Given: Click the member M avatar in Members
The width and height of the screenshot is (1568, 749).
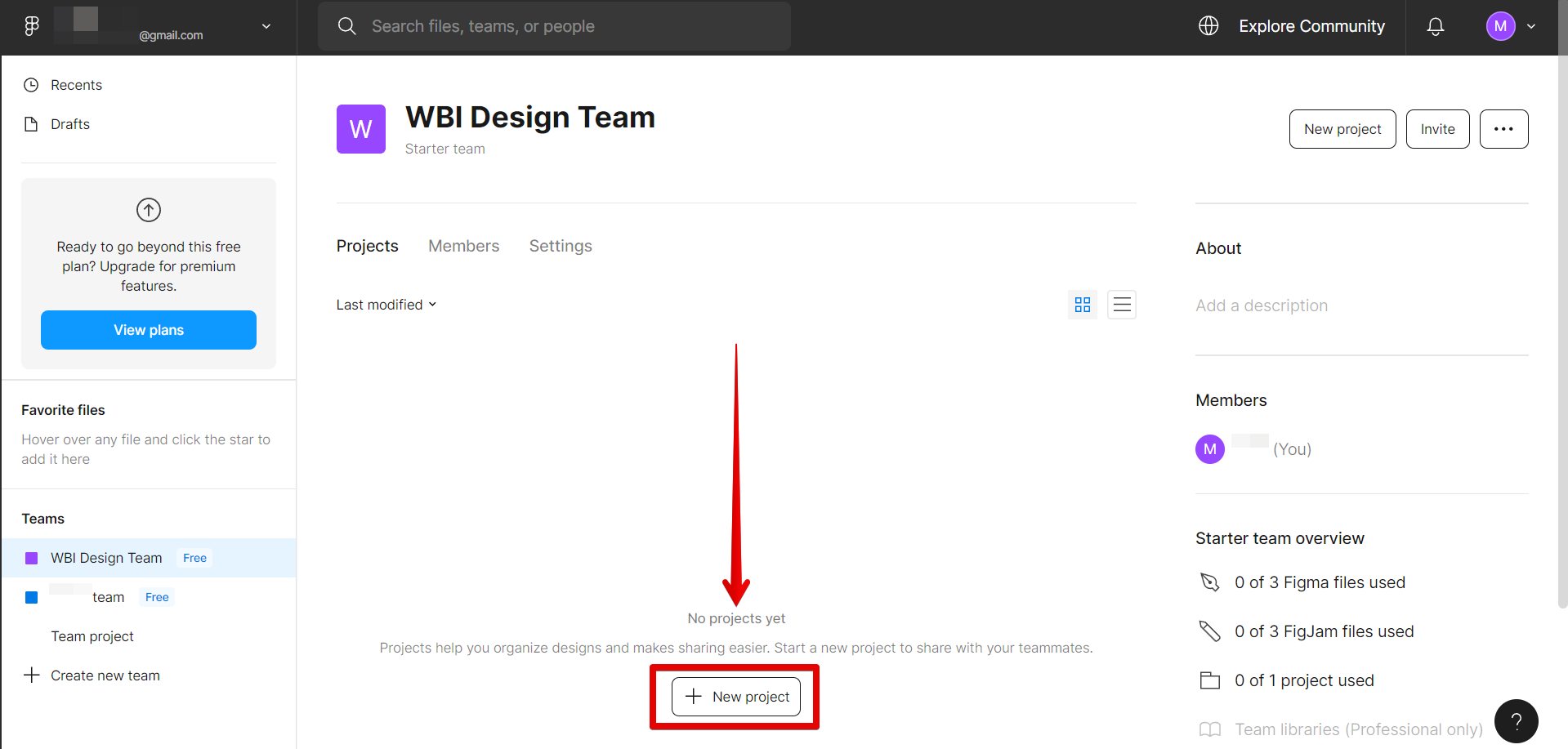Looking at the screenshot, I should point(1210,449).
